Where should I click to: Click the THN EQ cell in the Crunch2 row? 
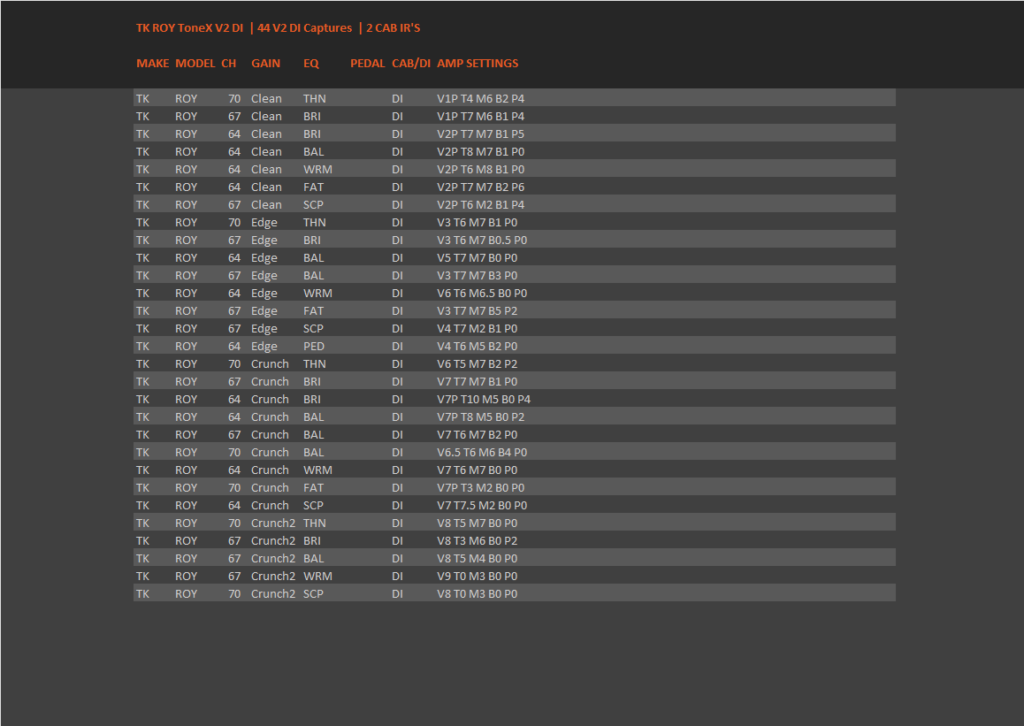315,523
